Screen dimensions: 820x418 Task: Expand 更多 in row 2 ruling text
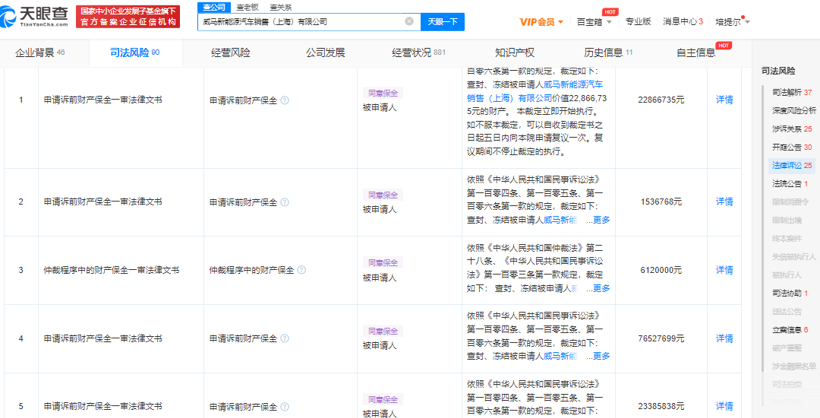(x=601, y=220)
